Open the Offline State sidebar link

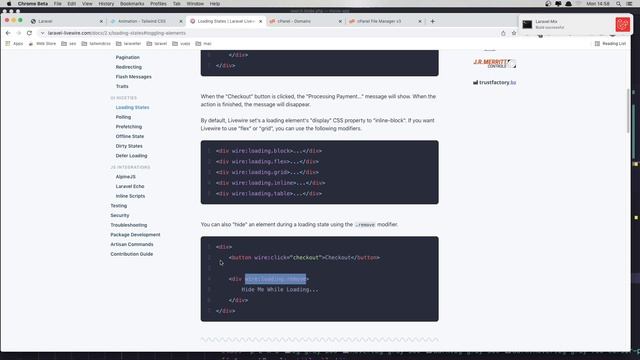(130, 136)
